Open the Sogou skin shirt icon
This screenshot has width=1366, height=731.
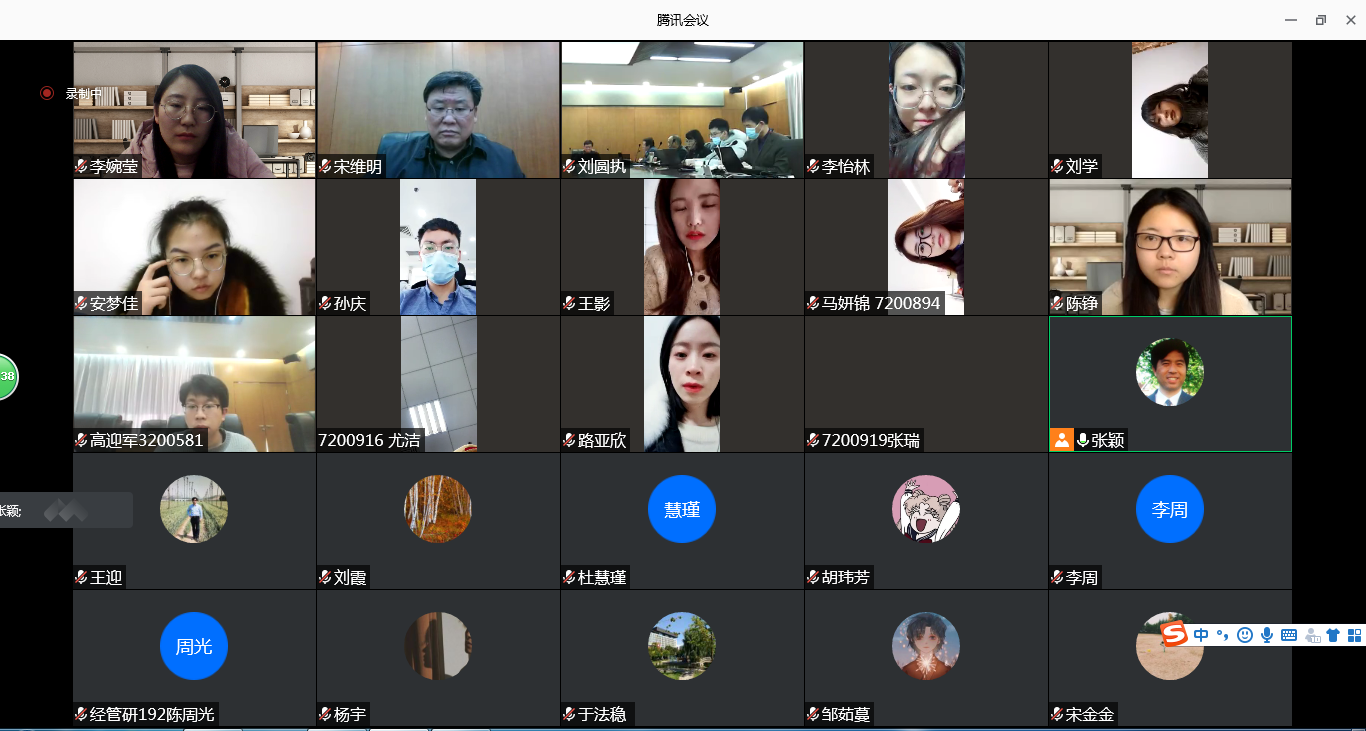(1333, 635)
